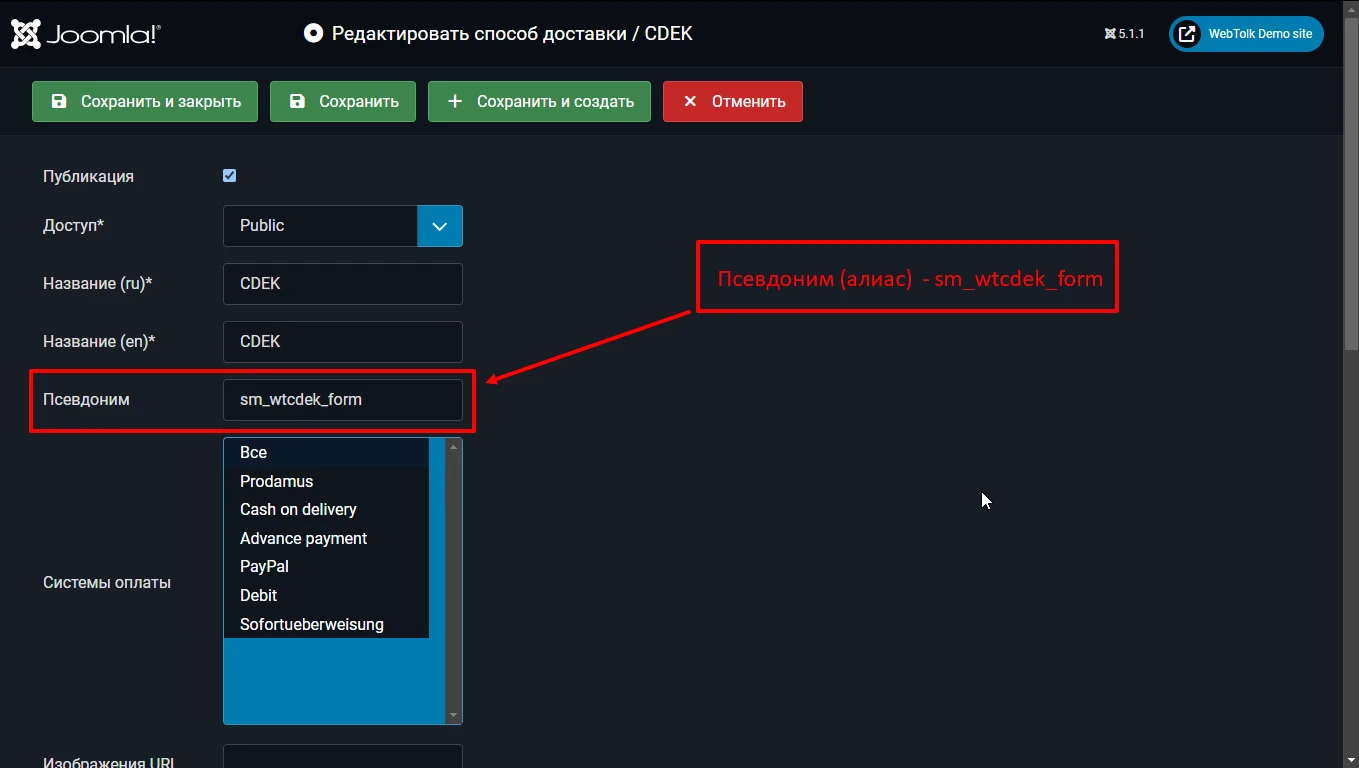Click "Сохранить и создать" button
Screen dimensions: 1359x768
click(539, 101)
